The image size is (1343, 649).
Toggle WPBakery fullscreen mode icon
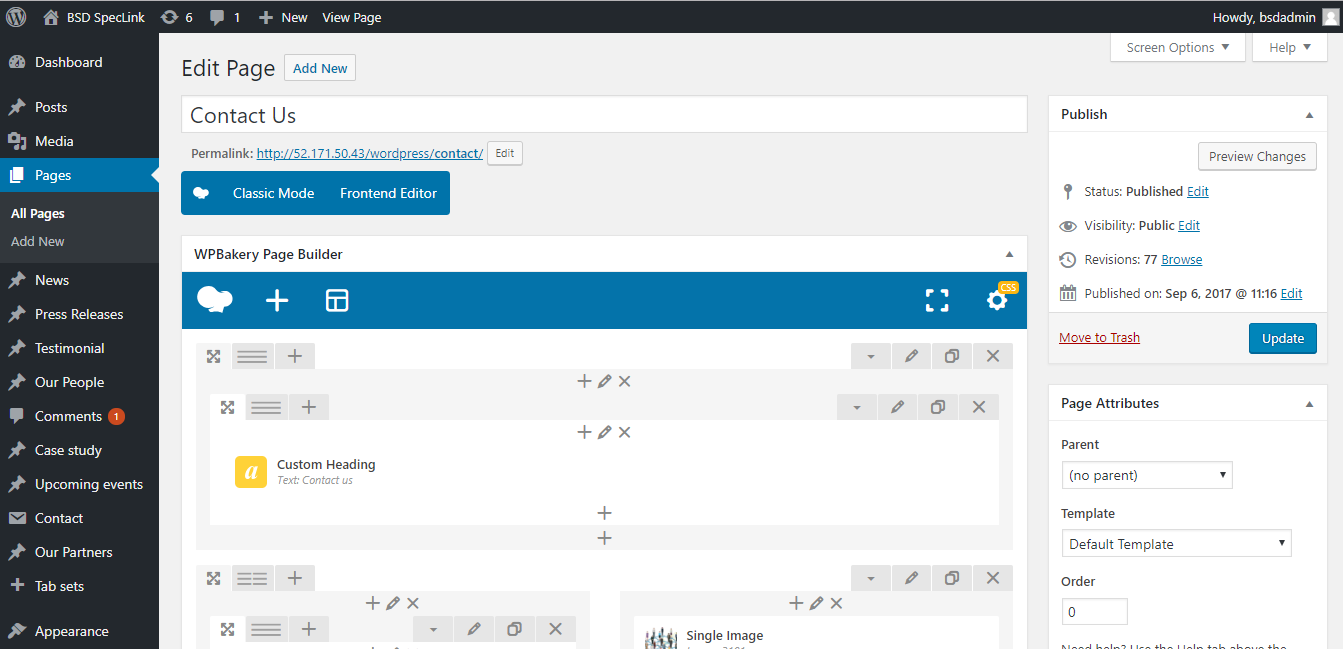point(937,300)
